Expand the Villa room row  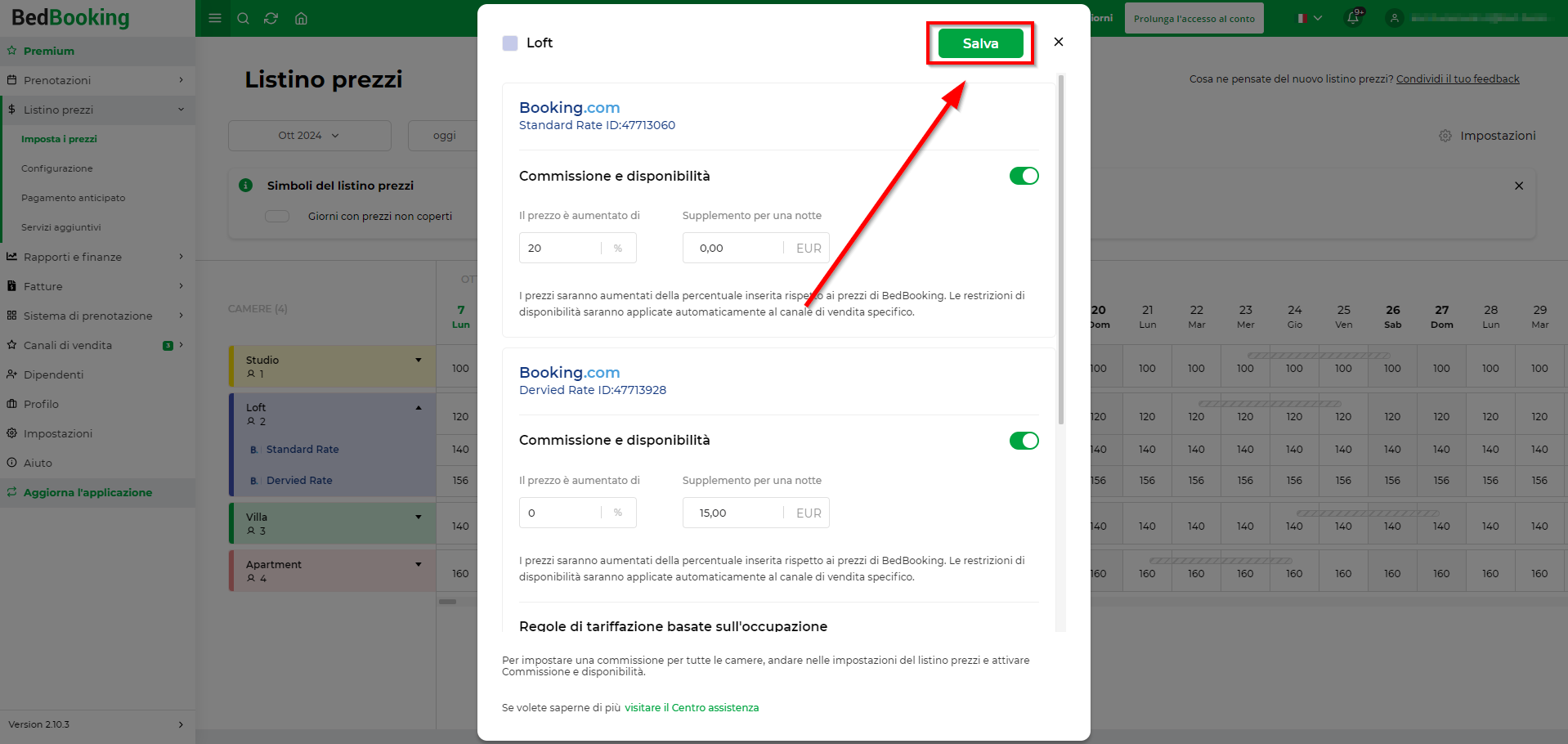(x=418, y=517)
